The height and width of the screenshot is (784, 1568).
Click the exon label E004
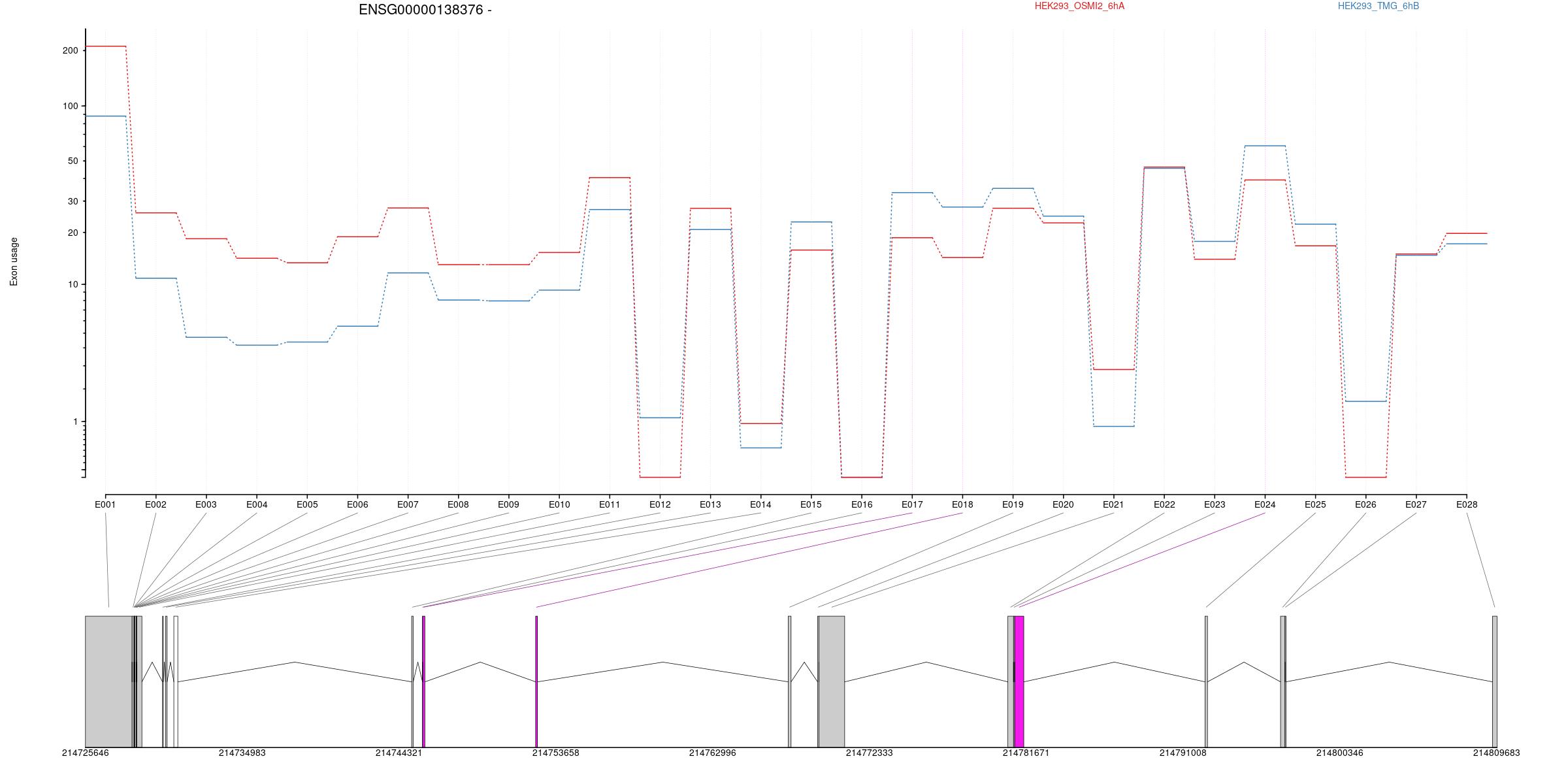click(257, 504)
